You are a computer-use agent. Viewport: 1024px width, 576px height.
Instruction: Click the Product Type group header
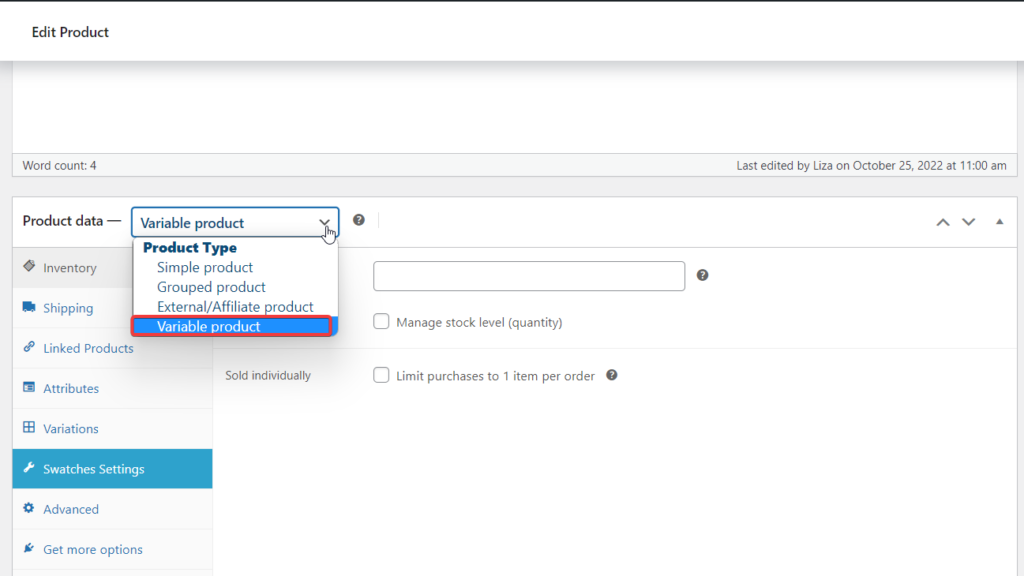point(190,248)
